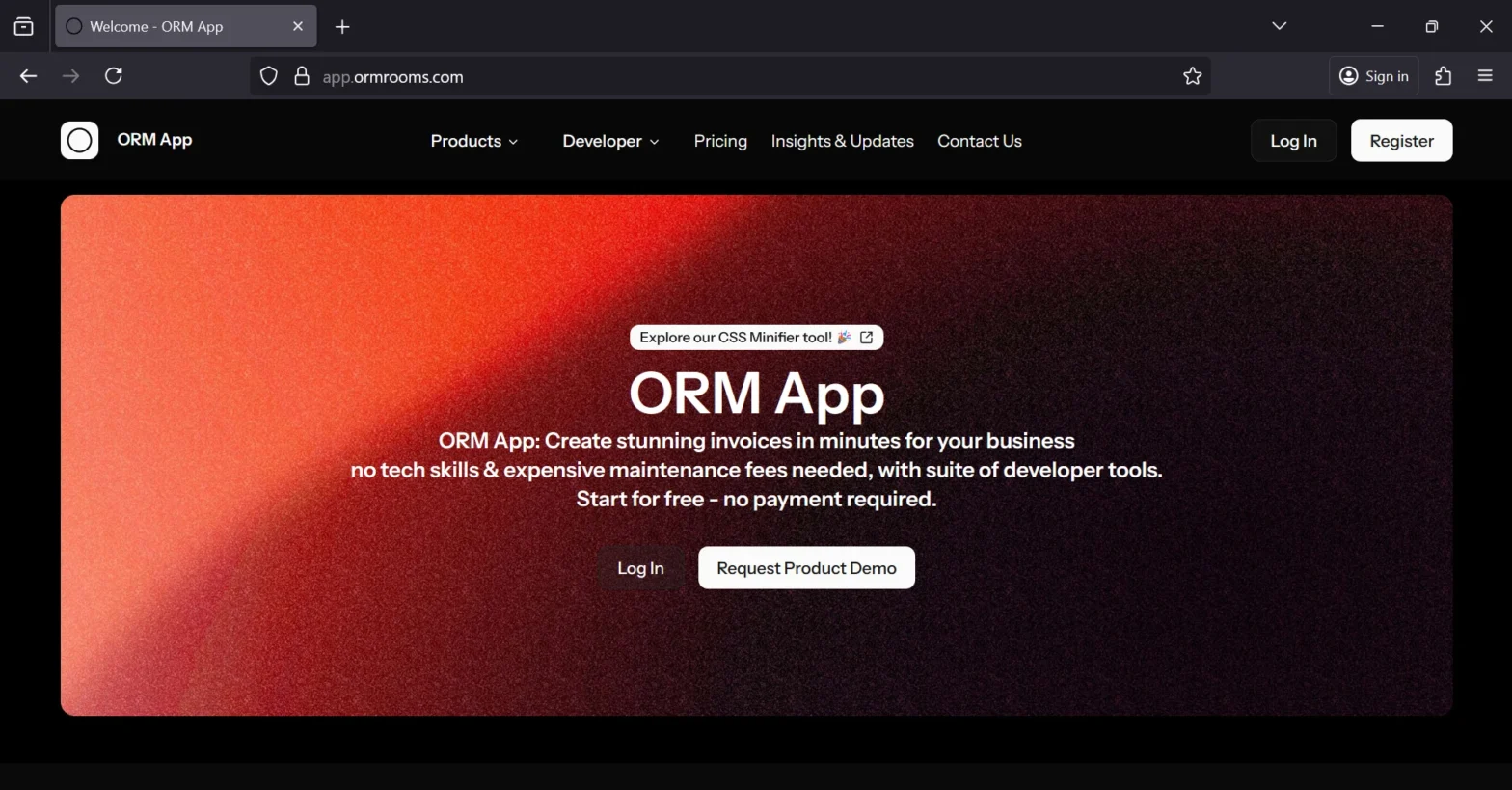The image size is (1512, 790).
Task: Open the Explore our CSS Minifier tool link
Action: pos(756,338)
